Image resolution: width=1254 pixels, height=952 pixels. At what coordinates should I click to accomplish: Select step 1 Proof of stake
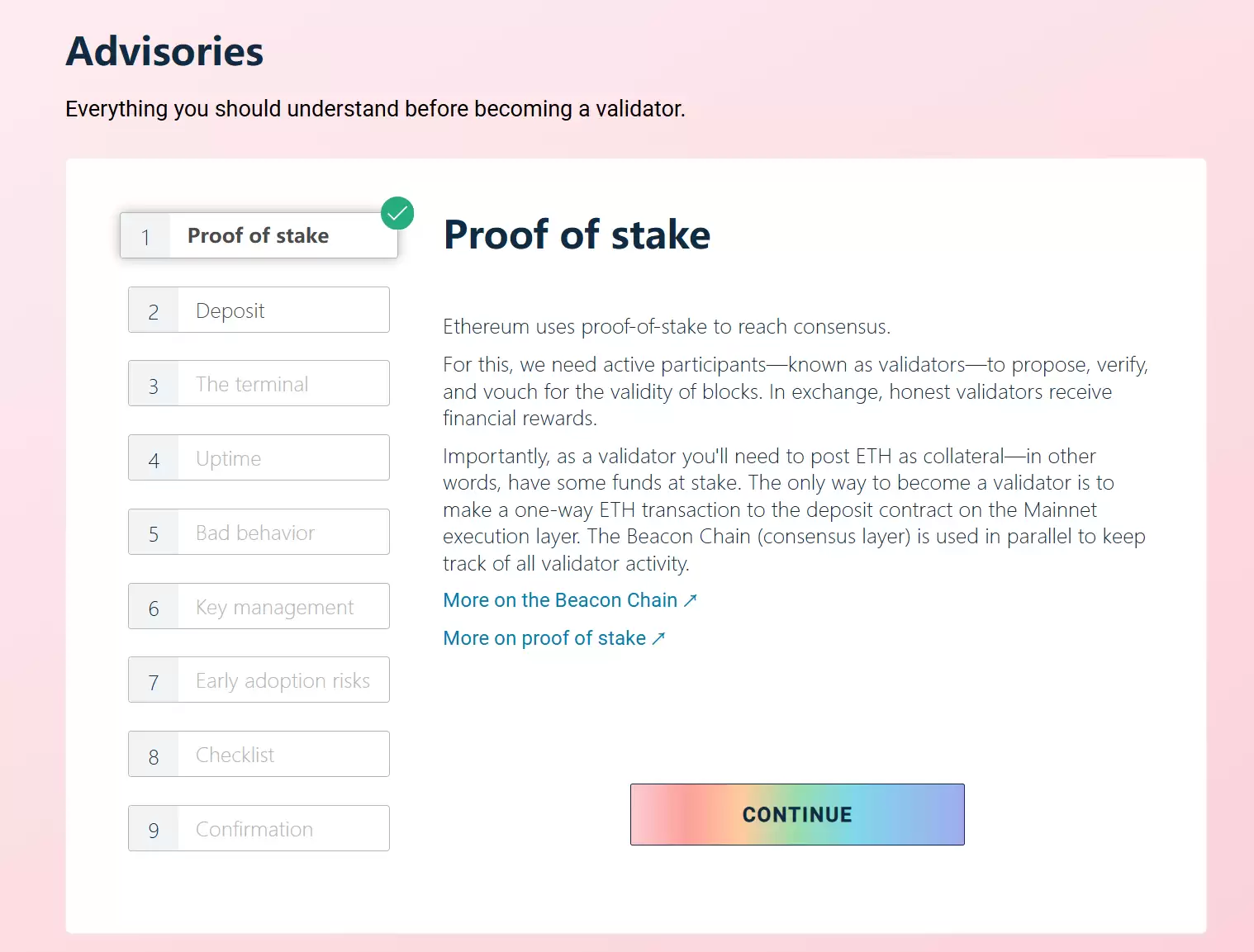pos(259,235)
